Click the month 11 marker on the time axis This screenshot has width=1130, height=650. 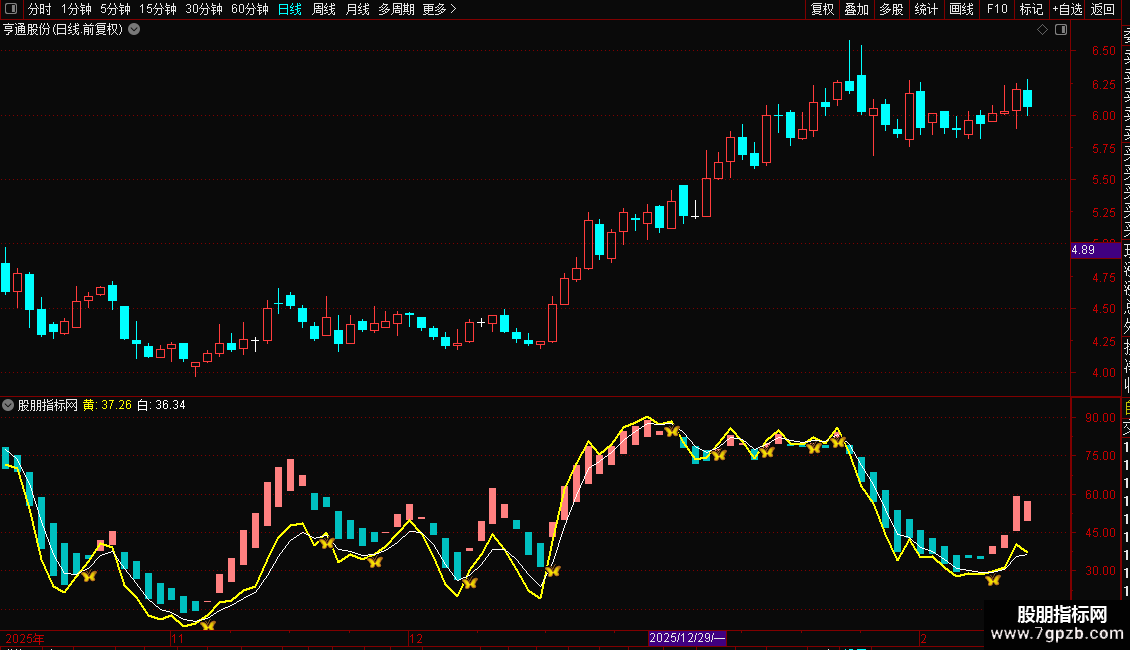[x=177, y=638]
